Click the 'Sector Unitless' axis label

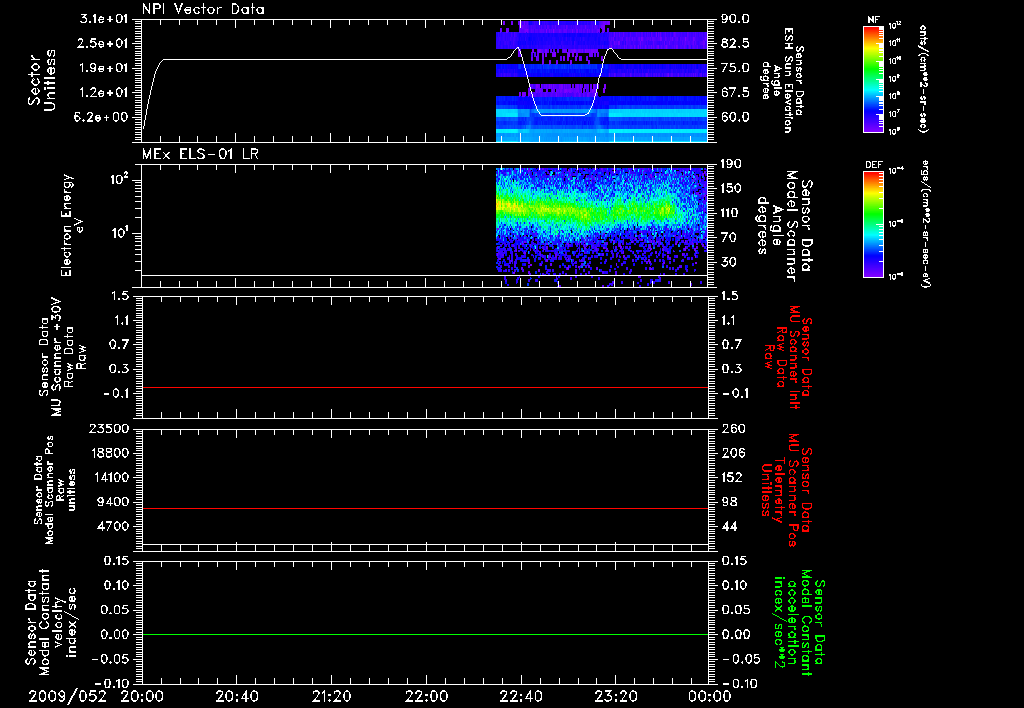coord(42,80)
